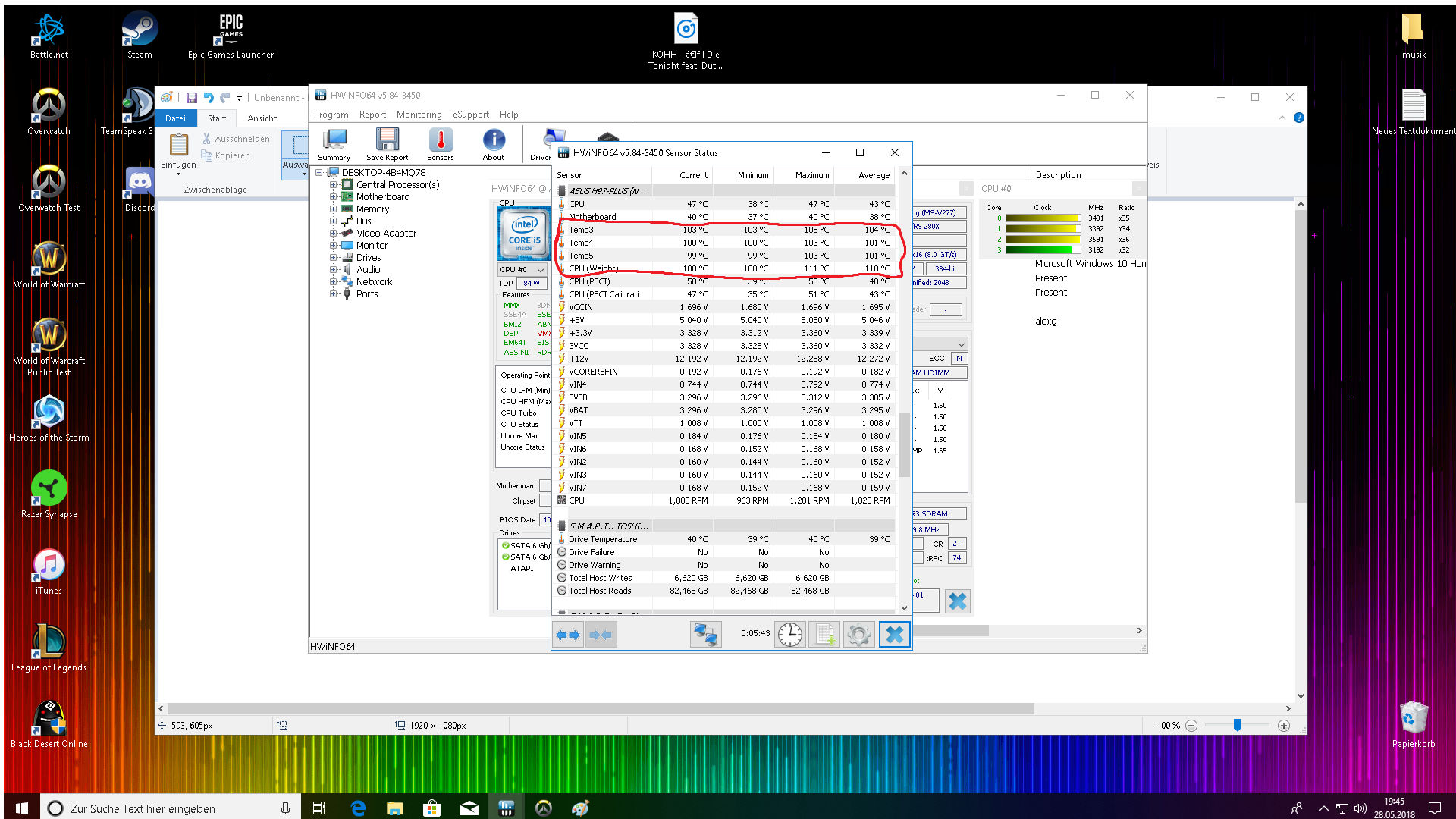Collapse the DESKTOP-4B4MQ78 root node
This screenshot has height=819, width=1456.
320,173
